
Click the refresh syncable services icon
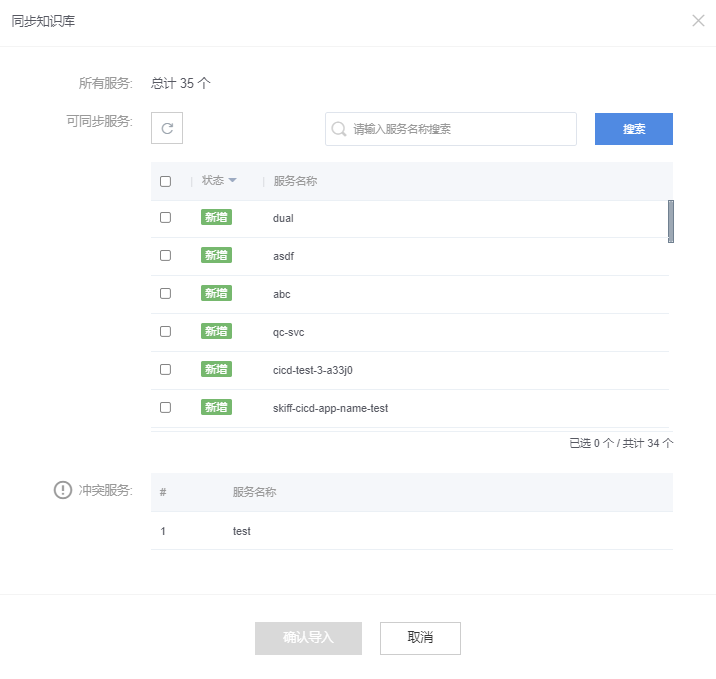[167, 128]
